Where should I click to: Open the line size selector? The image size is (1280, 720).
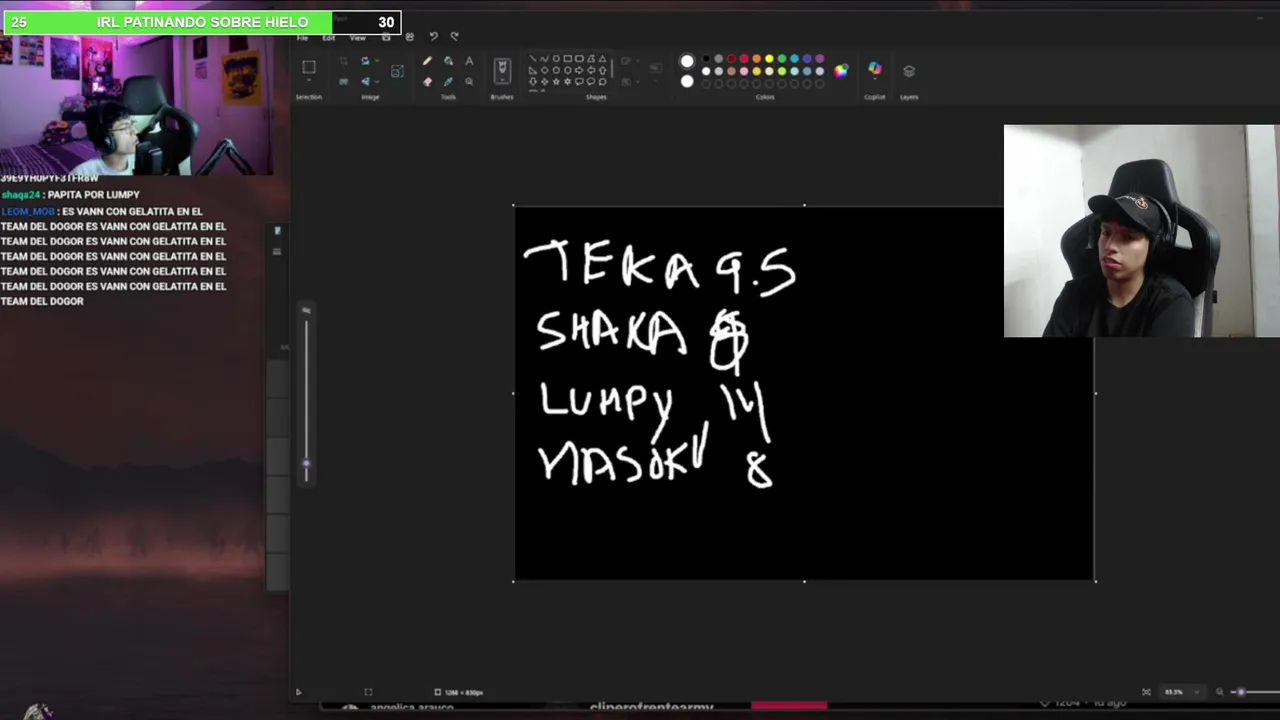coord(655,69)
